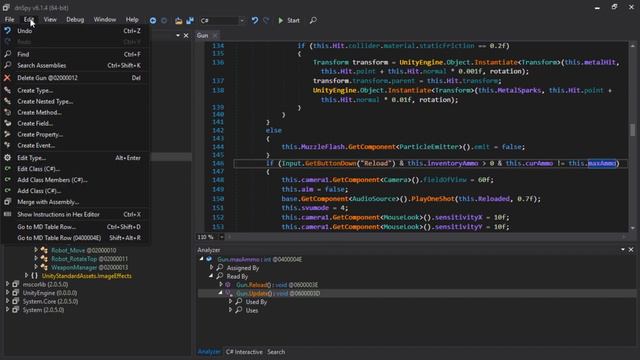Select Go to MD Table Row... entry
This screenshot has width=640, height=360.
pyautogui.click(x=74, y=227)
